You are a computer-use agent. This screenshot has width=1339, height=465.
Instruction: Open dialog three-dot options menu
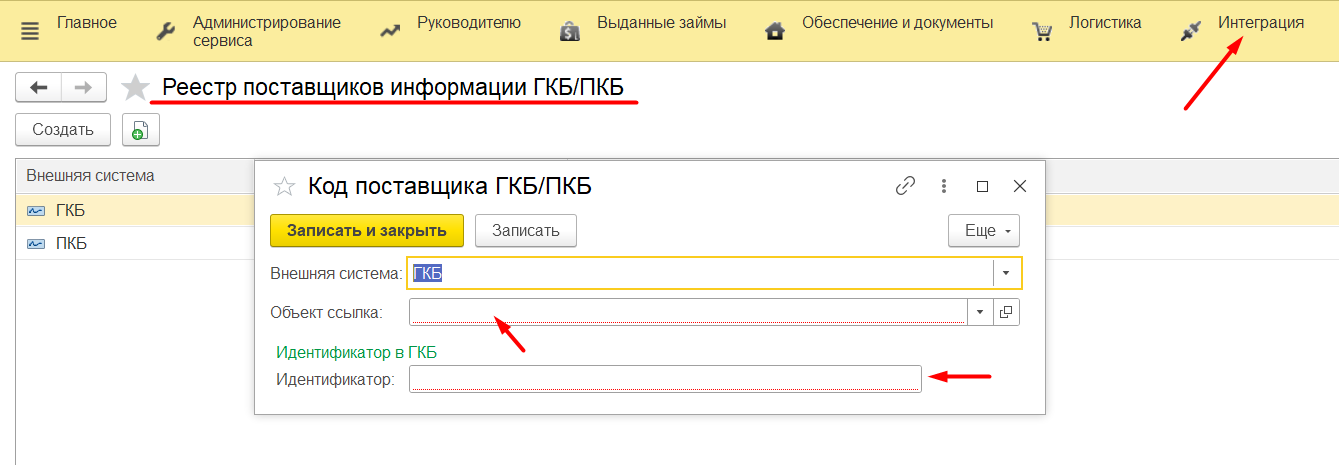point(943,186)
